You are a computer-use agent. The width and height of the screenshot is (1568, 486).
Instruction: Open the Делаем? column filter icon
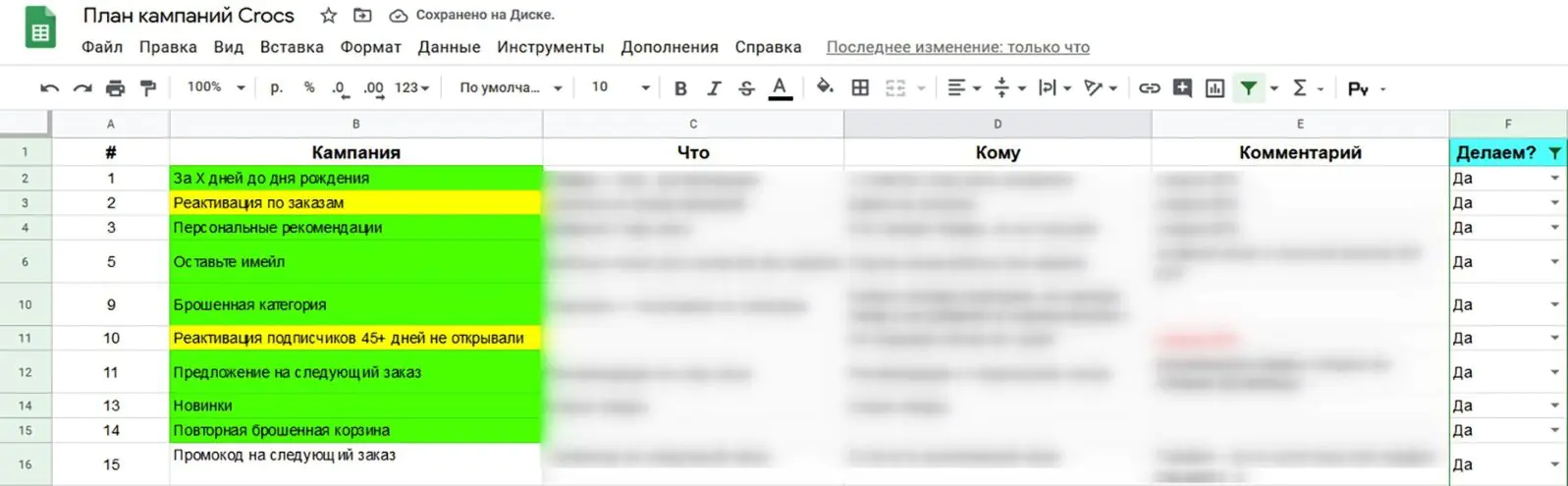[1554, 152]
